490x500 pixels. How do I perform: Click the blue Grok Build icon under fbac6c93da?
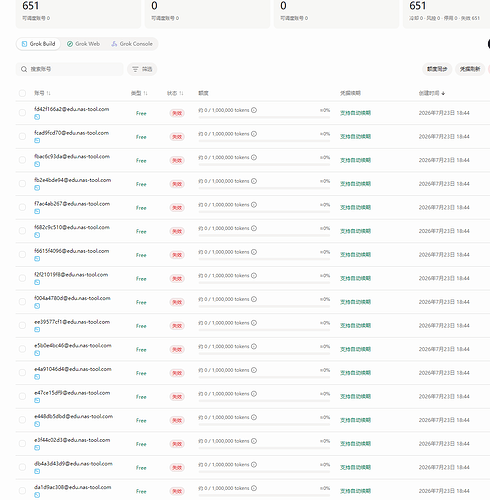pyautogui.click(x=37, y=164)
